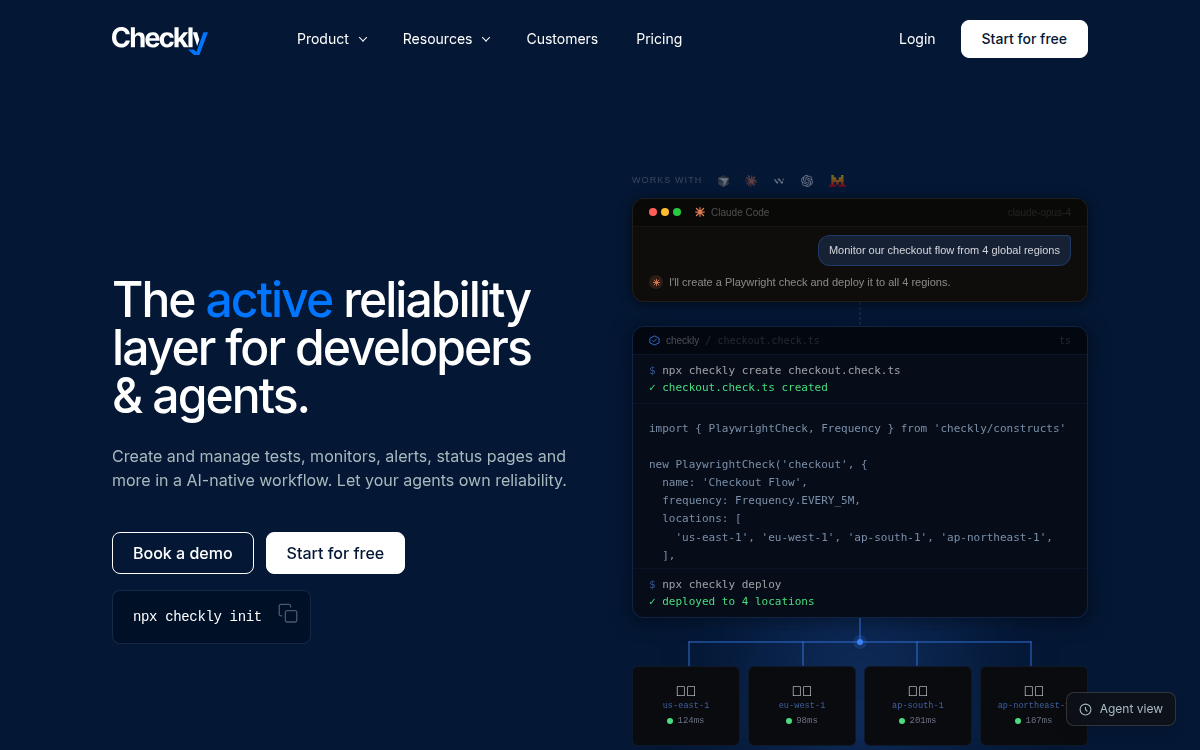Select the eu-west-1 region card
1200x750 pixels.
[x=802, y=706]
